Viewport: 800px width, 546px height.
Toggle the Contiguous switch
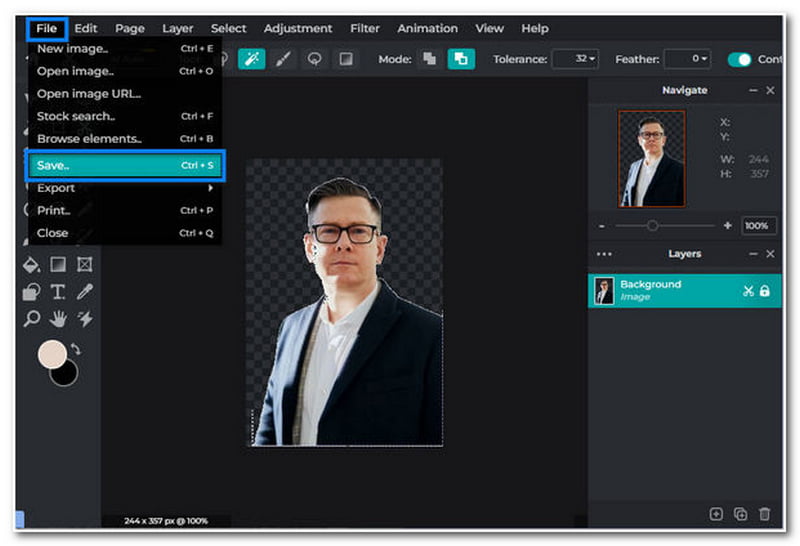739,59
